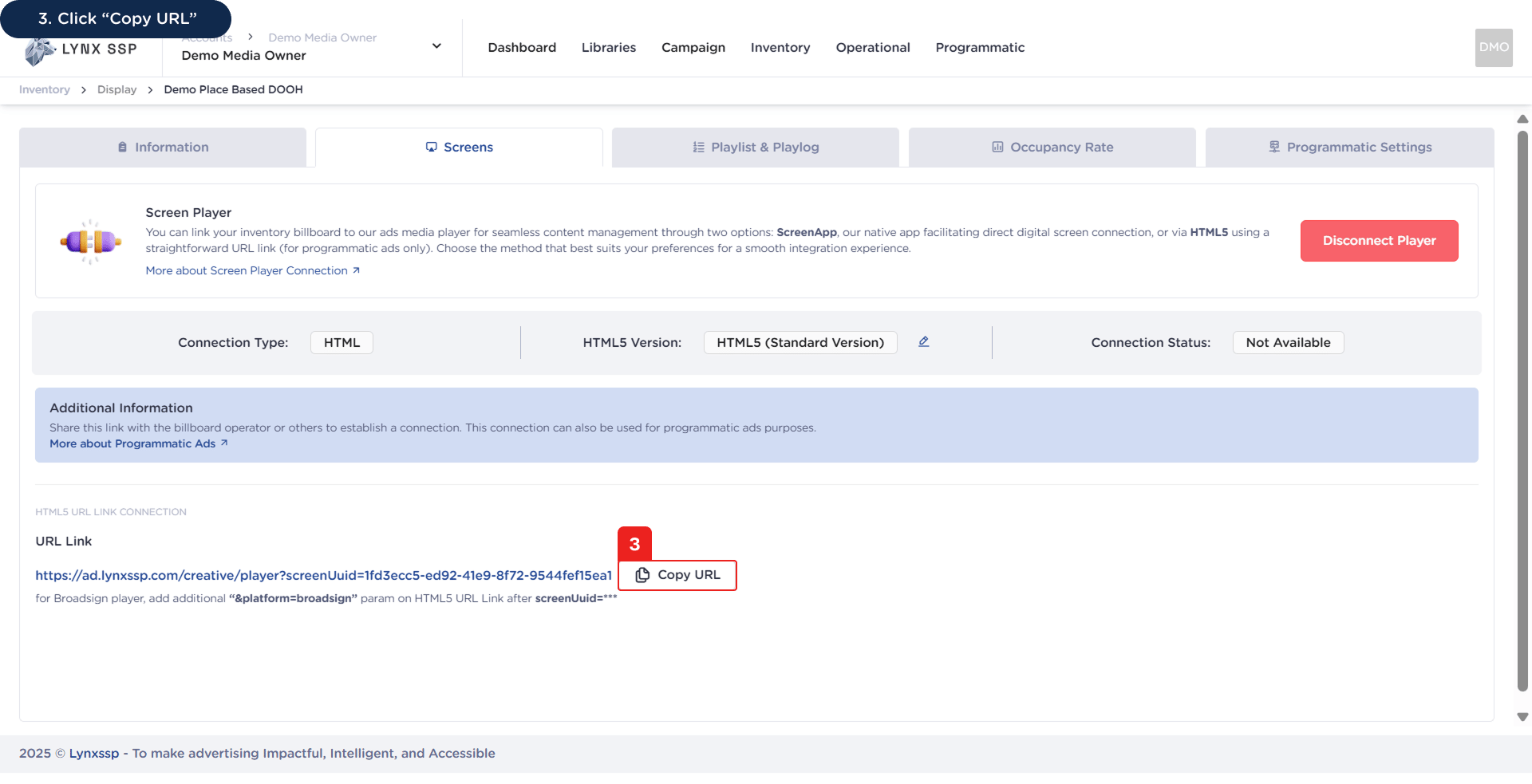Switch to the Screens tab
This screenshot has width=1532, height=784.
(x=459, y=148)
